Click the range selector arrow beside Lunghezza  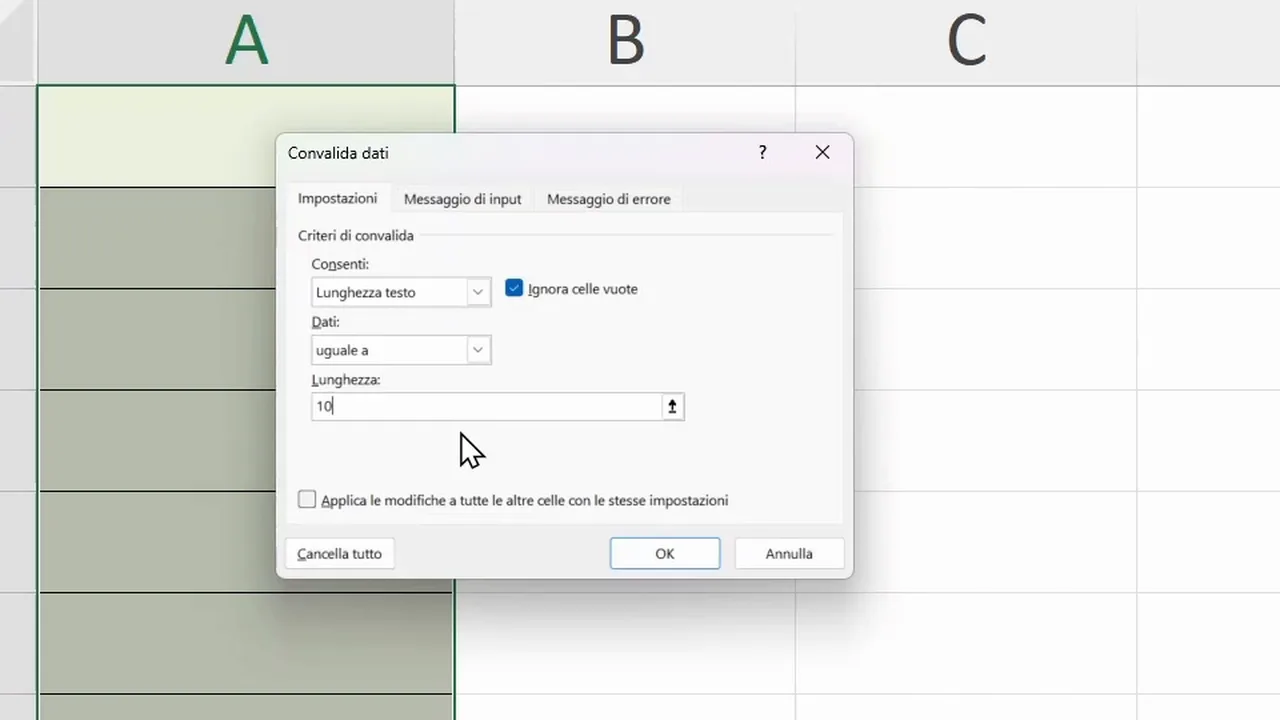[x=672, y=406]
